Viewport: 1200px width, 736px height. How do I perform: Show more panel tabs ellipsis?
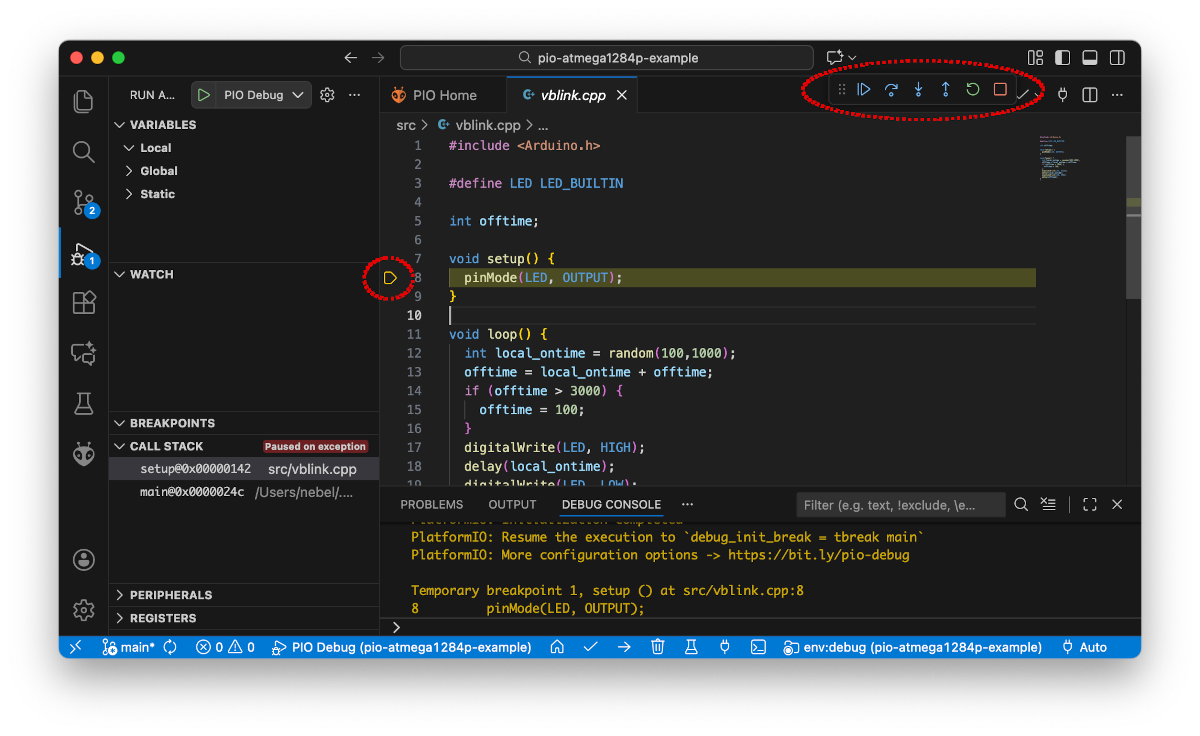687,504
